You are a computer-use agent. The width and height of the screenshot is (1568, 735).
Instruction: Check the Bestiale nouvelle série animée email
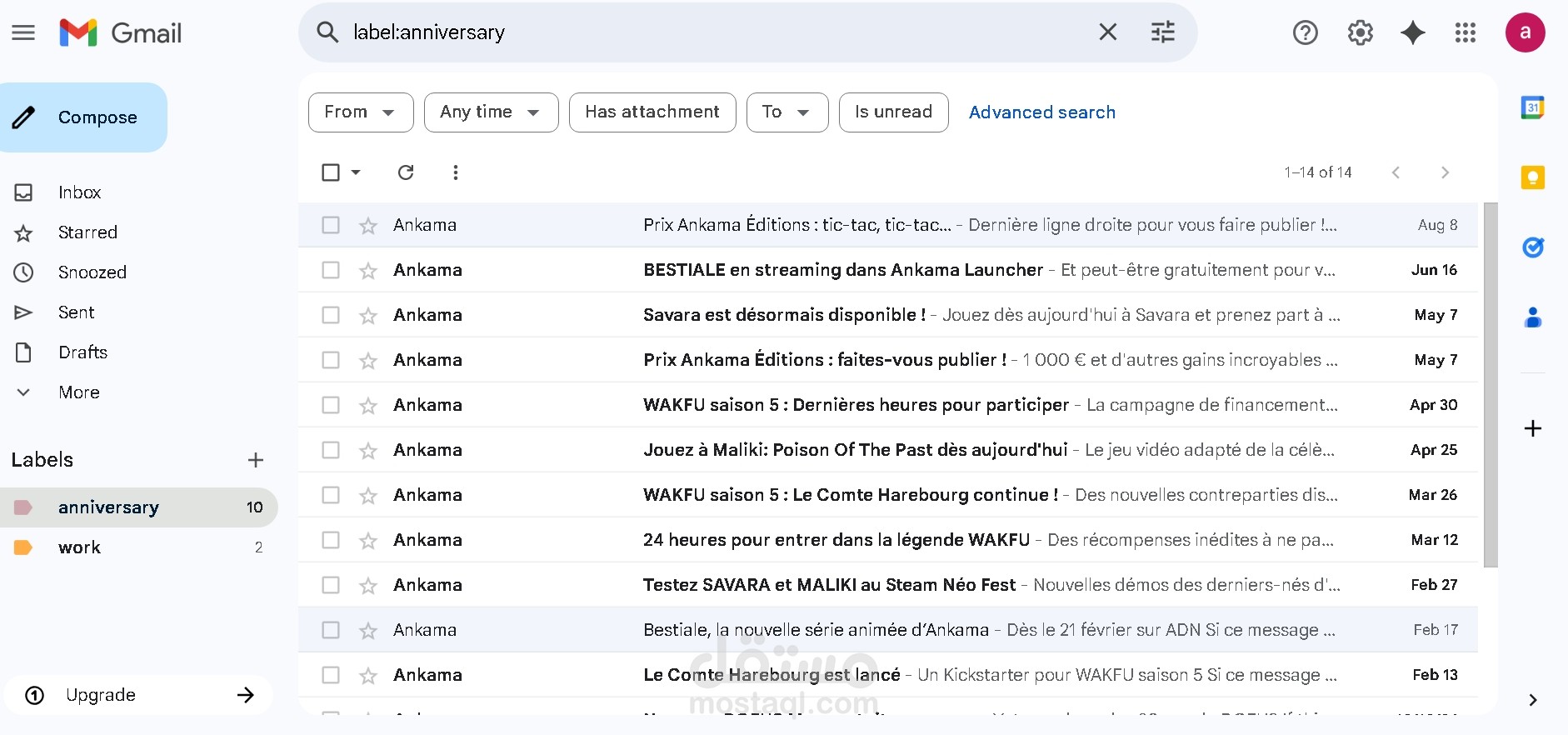point(331,630)
